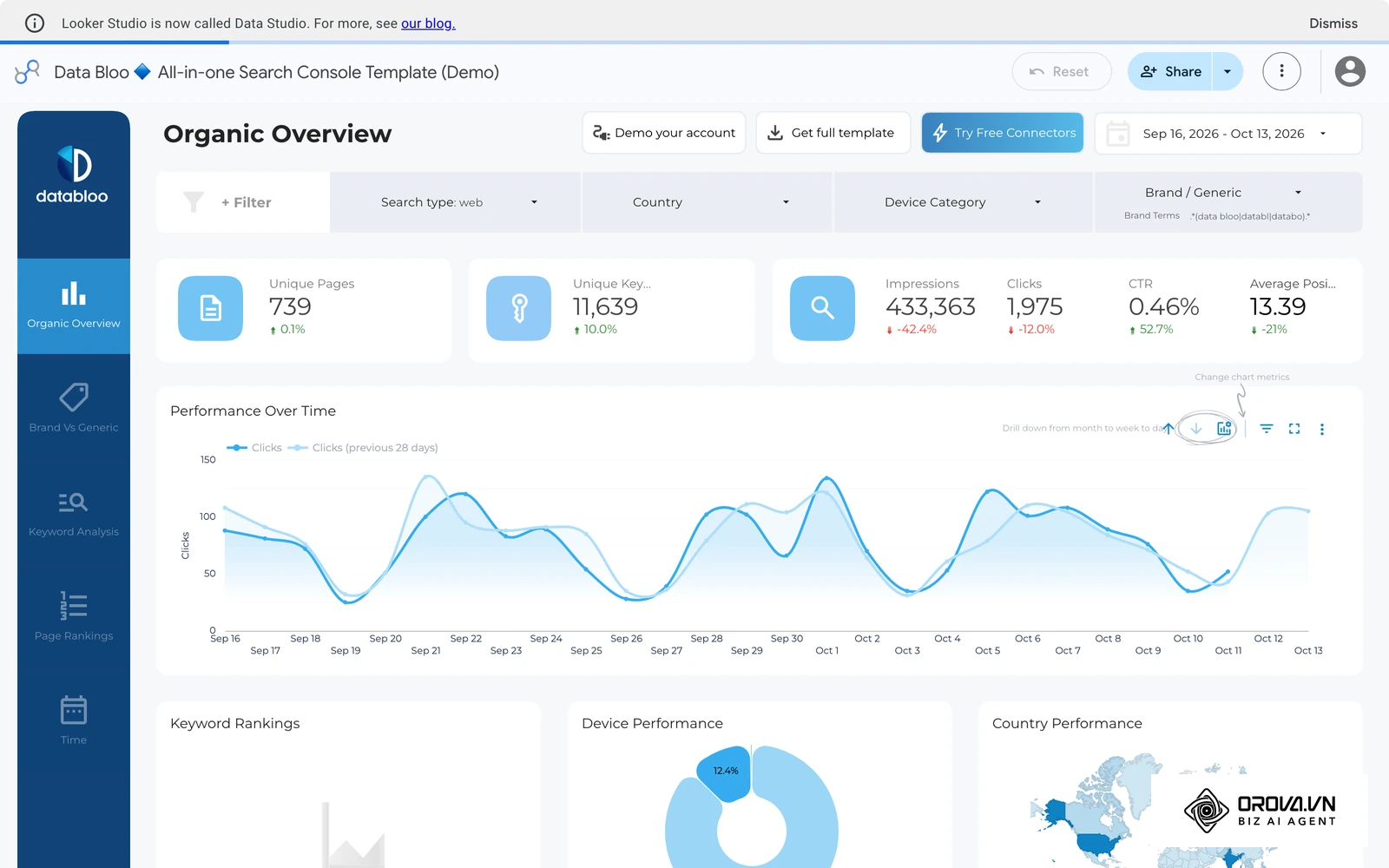The height and width of the screenshot is (868, 1389).
Task: Click the calendar icon beside date range
Action: [1118, 134]
